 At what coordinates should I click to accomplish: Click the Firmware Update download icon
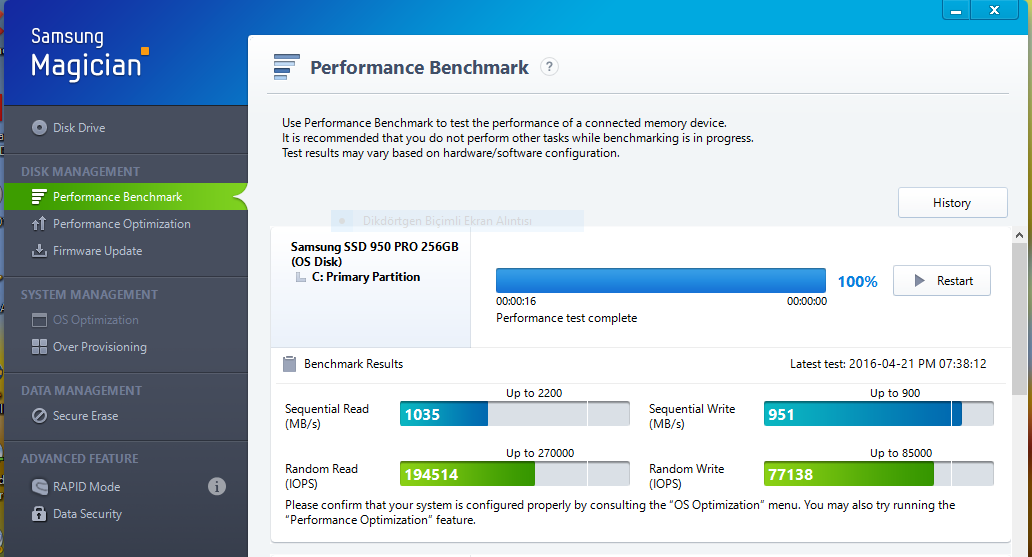tap(39, 251)
